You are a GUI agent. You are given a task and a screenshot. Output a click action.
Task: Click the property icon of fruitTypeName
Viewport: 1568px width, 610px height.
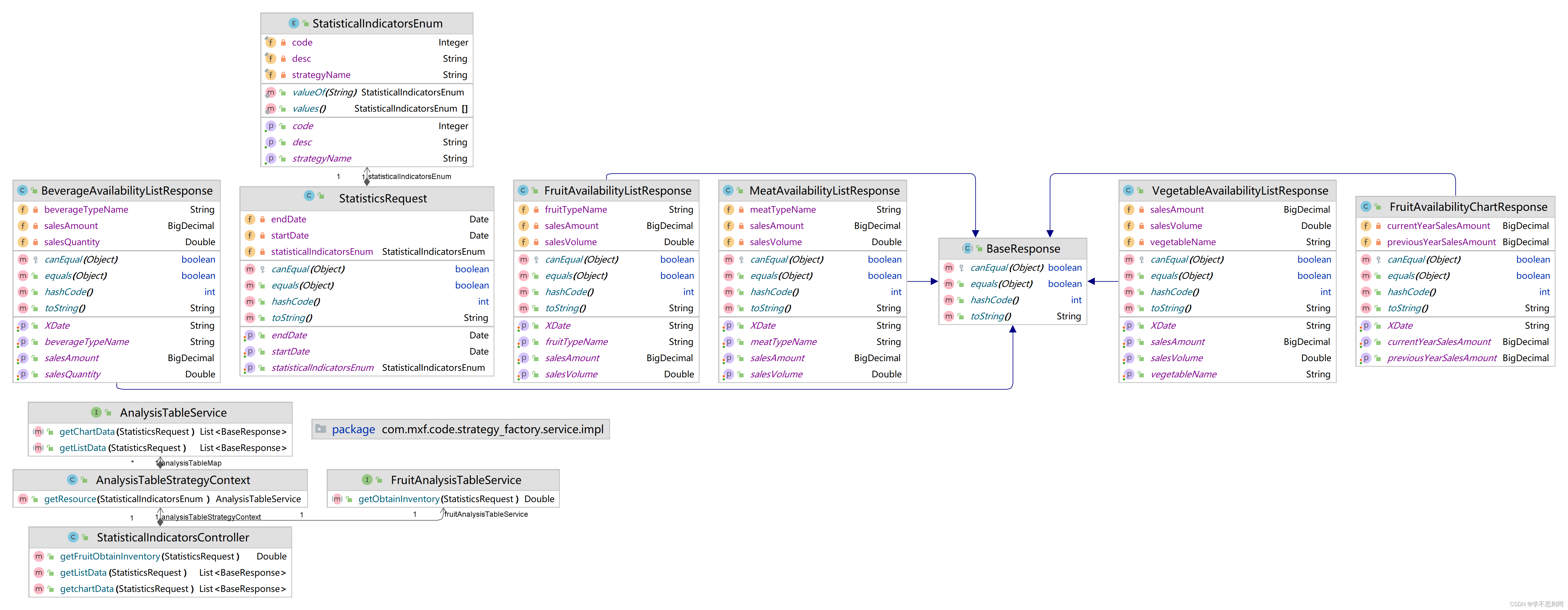[x=523, y=342]
